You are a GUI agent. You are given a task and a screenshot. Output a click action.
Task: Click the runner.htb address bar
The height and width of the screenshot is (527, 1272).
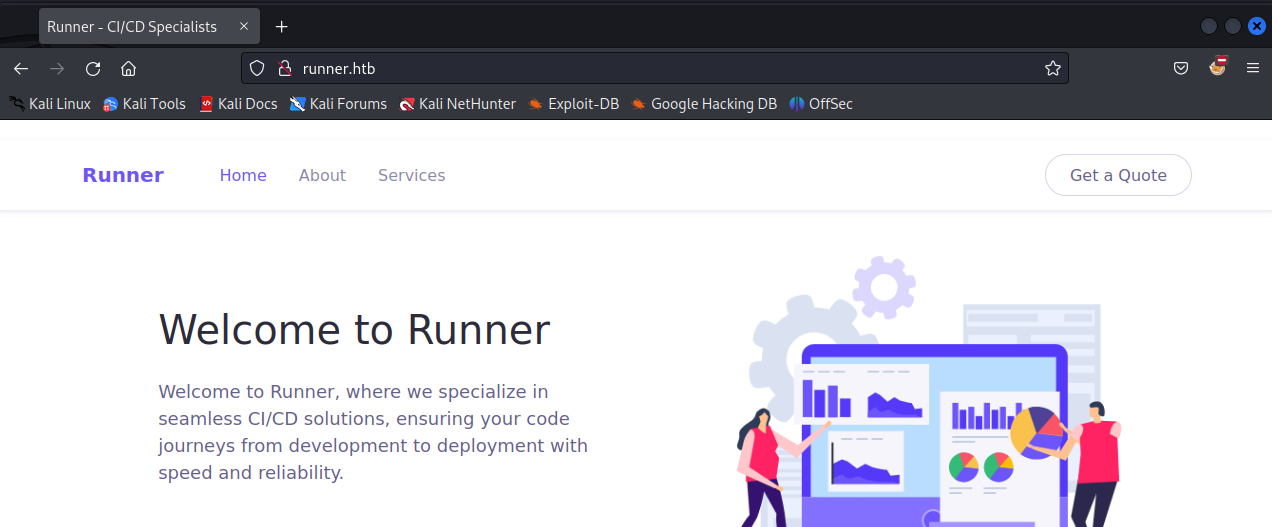point(655,68)
